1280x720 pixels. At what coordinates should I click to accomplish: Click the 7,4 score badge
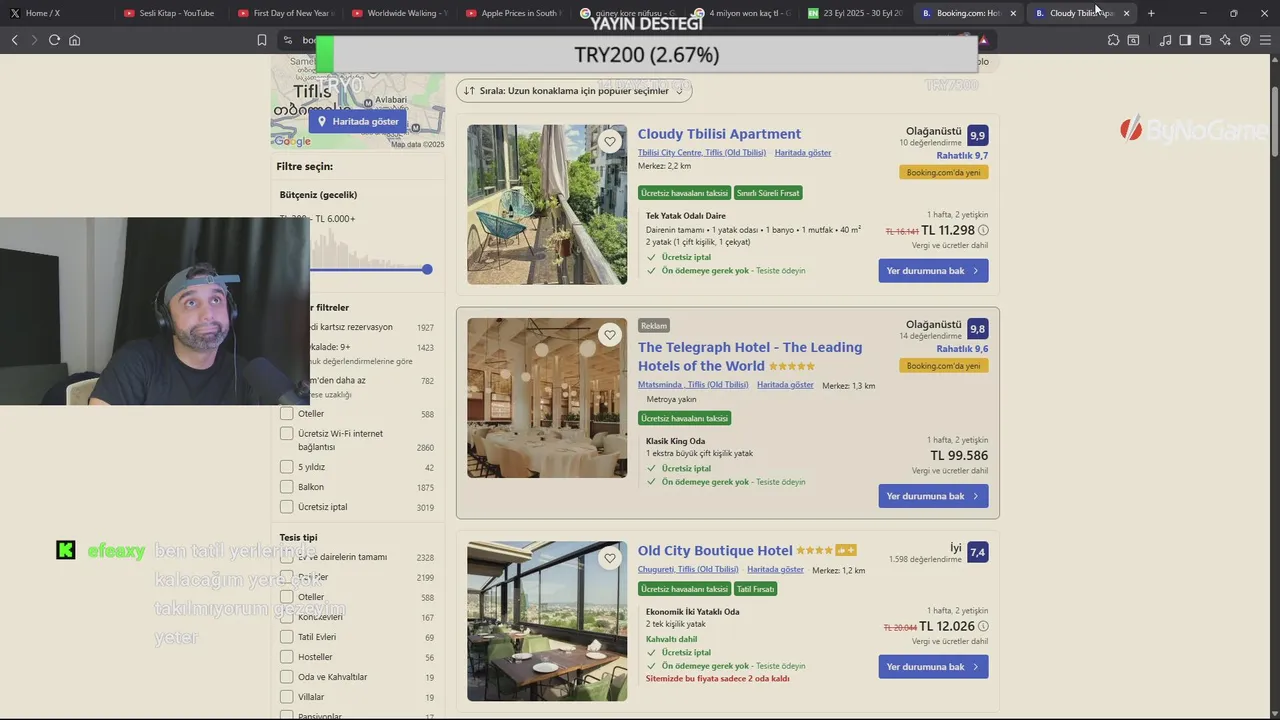[x=977, y=552]
